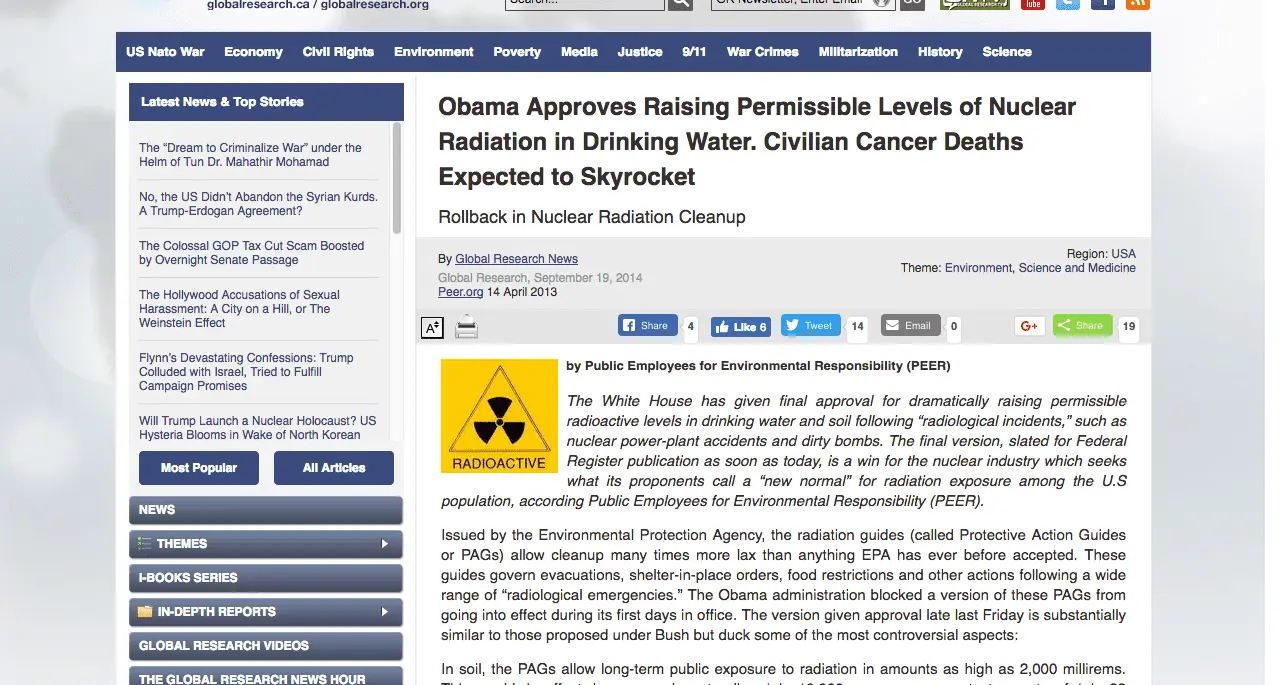The width and height of the screenshot is (1280, 685).
Task: Click the All Articles button
Action: pyautogui.click(x=334, y=468)
